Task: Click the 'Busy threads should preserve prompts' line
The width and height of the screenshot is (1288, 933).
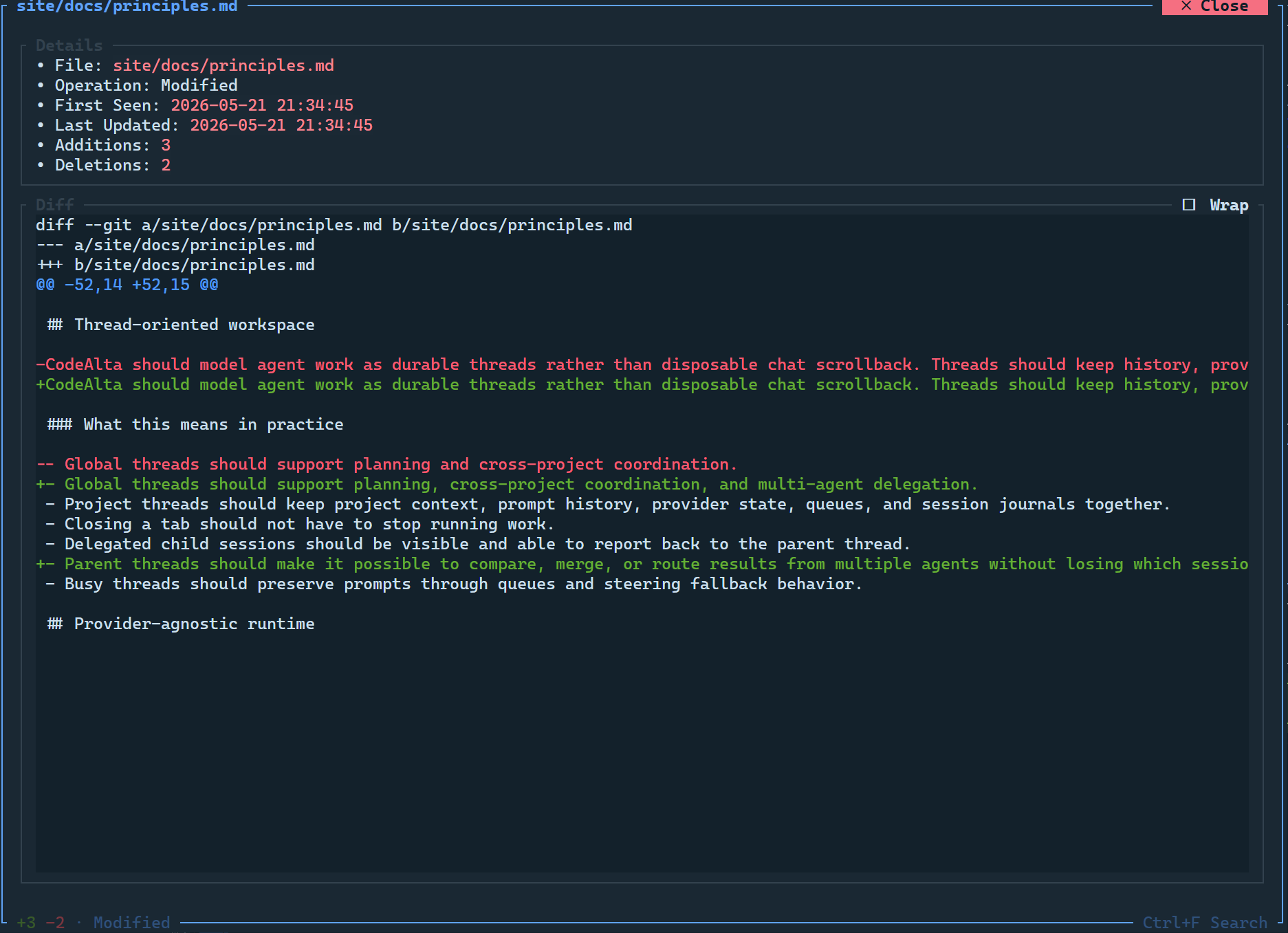Action: [x=454, y=584]
